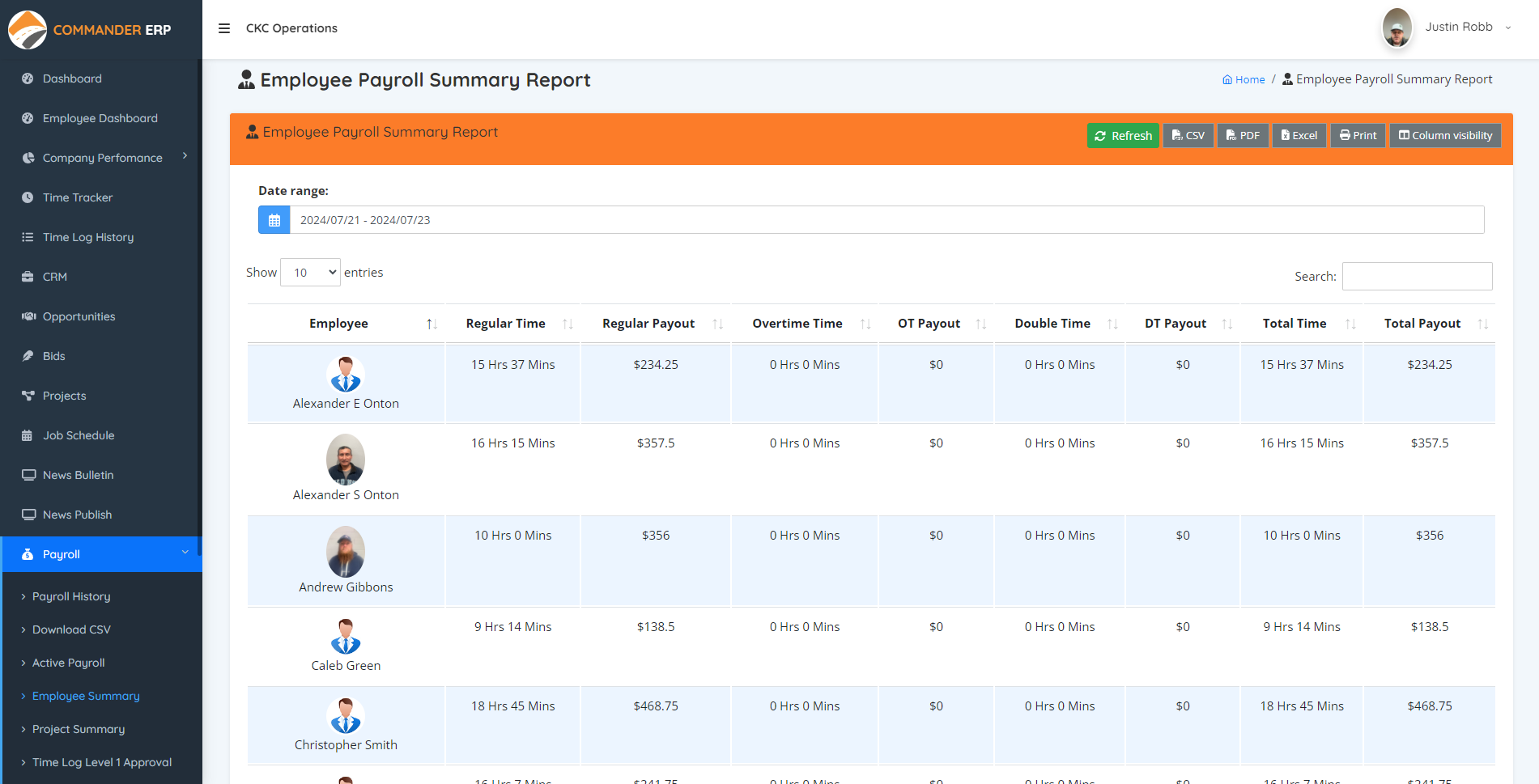This screenshot has width=1539, height=784.
Task: Sort by DT Payout column
Action: (x=1183, y=324)
